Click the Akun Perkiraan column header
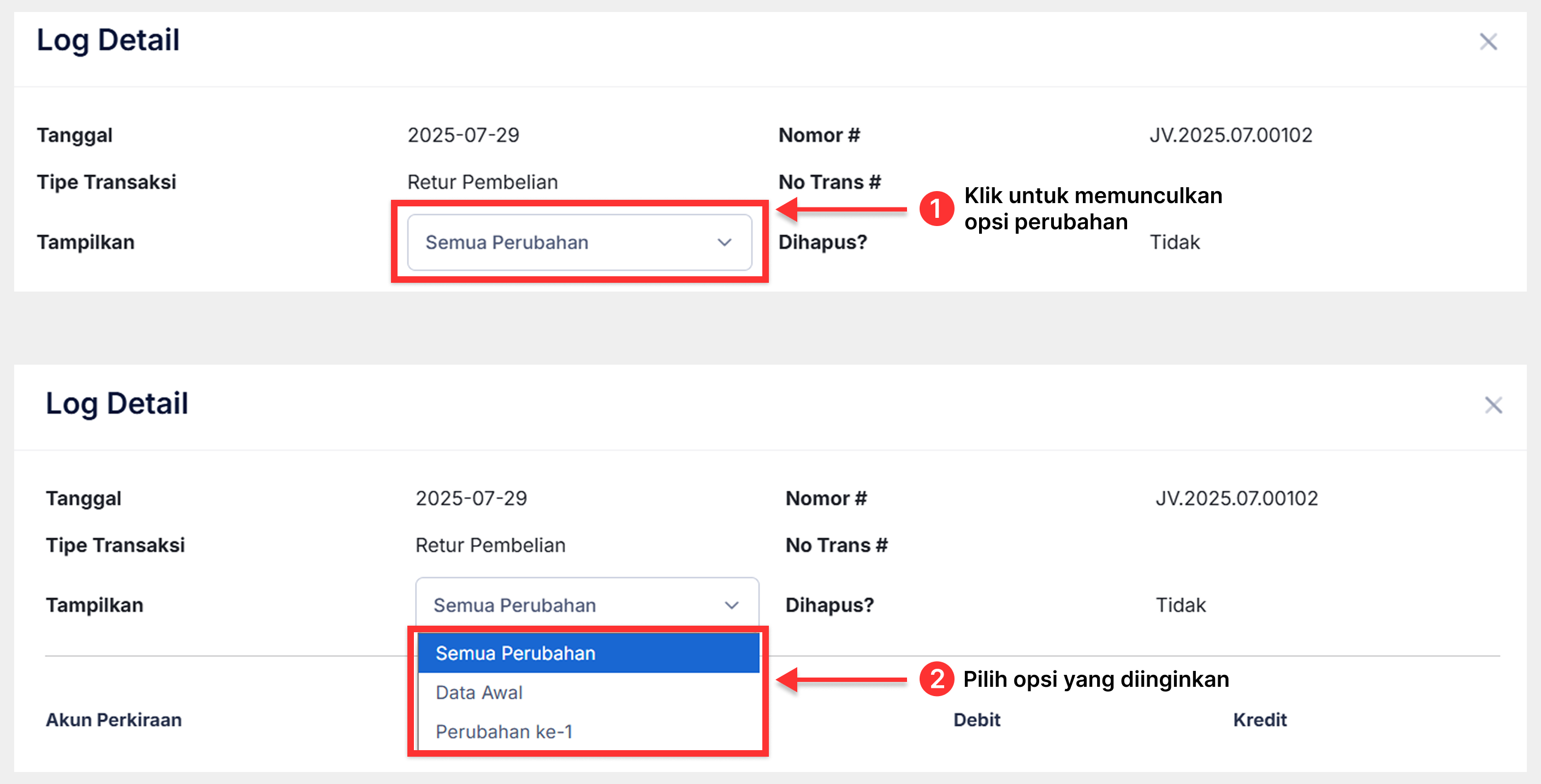Screen dimensions: 1541x784 [x=114, y=720]
